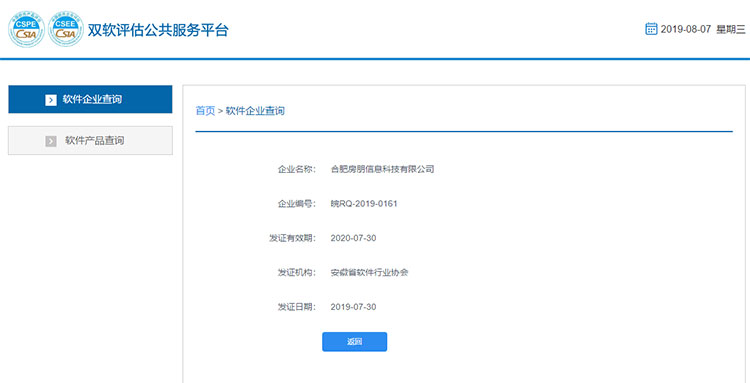Click the 企业编号 label

(x=297, y=204)
